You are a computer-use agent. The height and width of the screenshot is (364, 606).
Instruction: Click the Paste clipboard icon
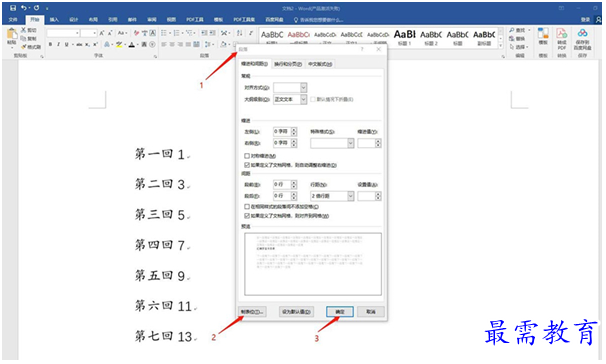(12, 34)
